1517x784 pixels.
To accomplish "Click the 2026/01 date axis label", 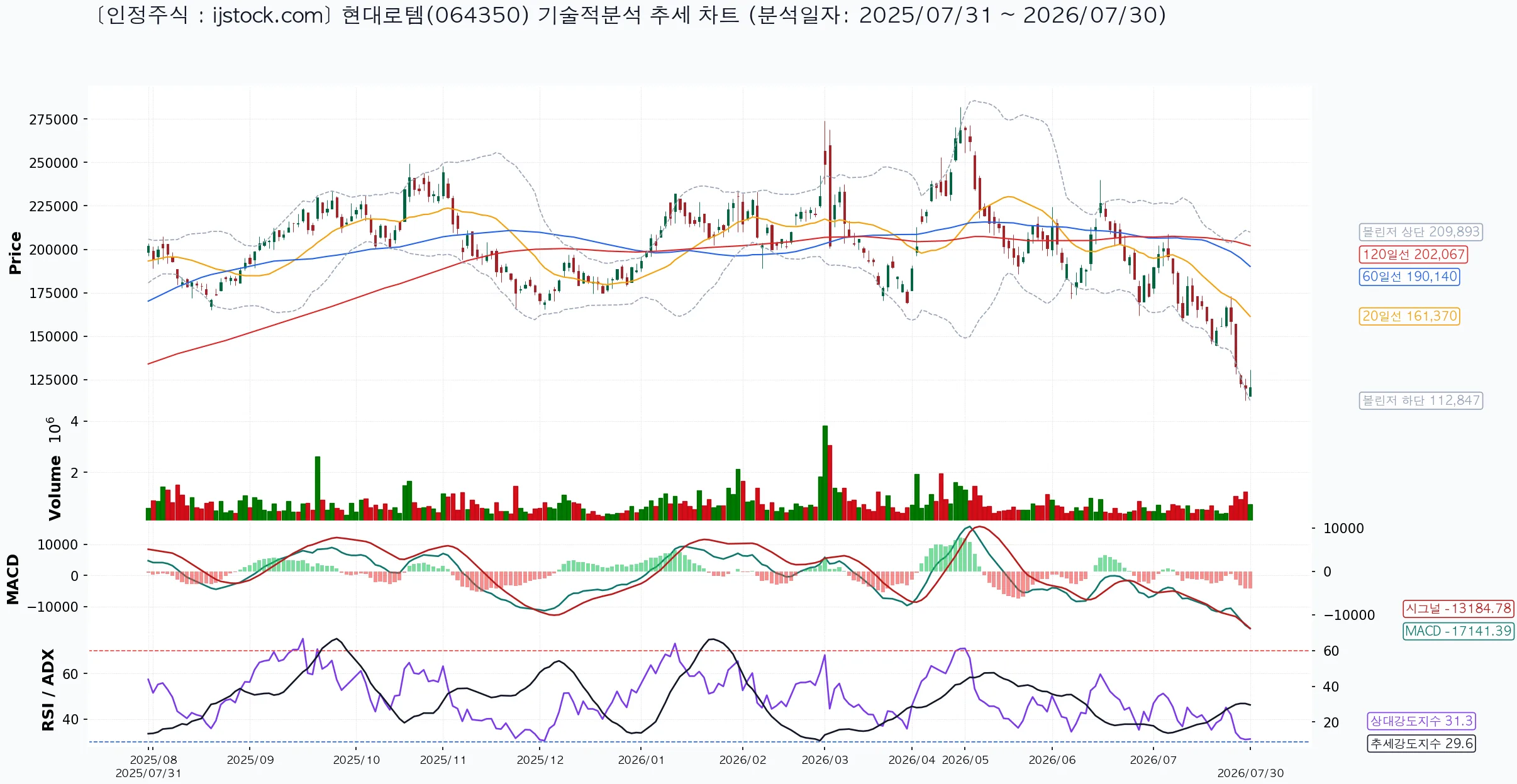I will click(x=641, y=760).
